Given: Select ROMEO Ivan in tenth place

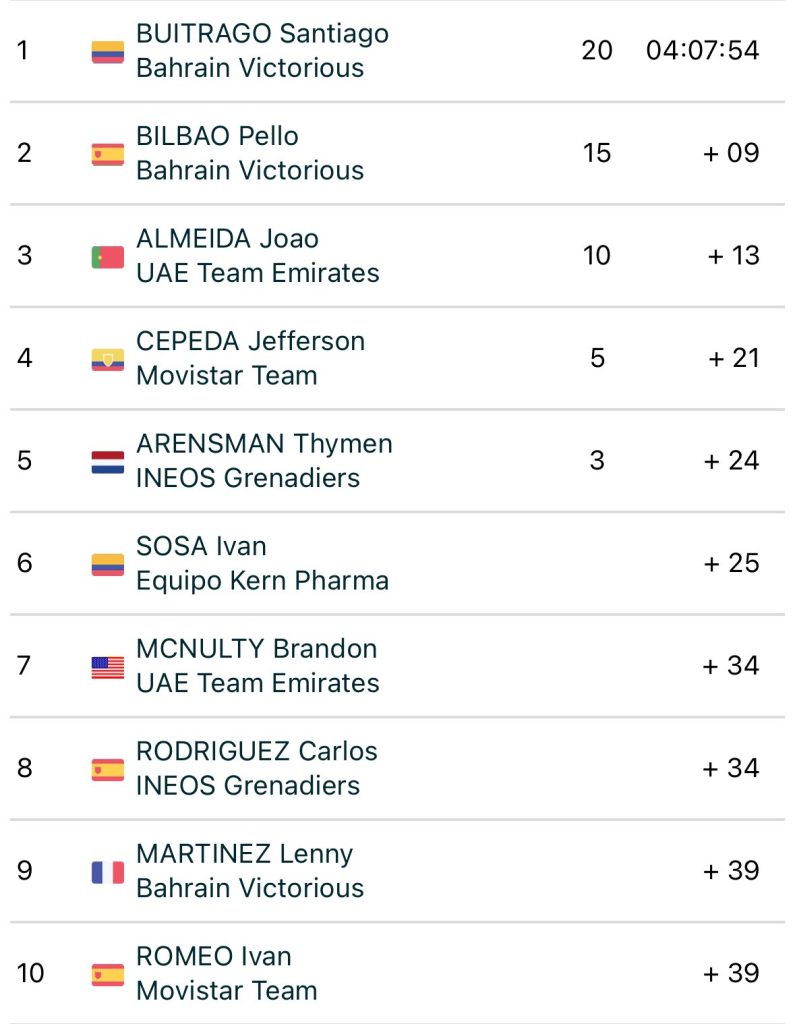Looking at the screenshot, I should tap(213, 956).
